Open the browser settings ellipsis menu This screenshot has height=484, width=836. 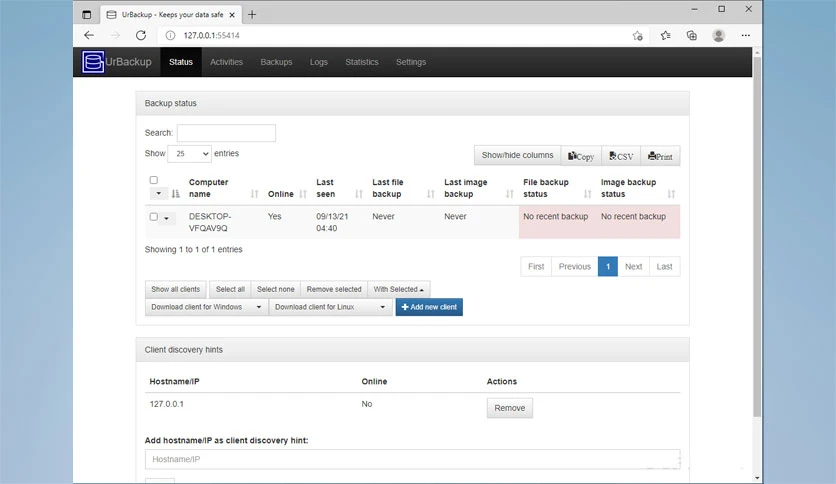point(745,35)
